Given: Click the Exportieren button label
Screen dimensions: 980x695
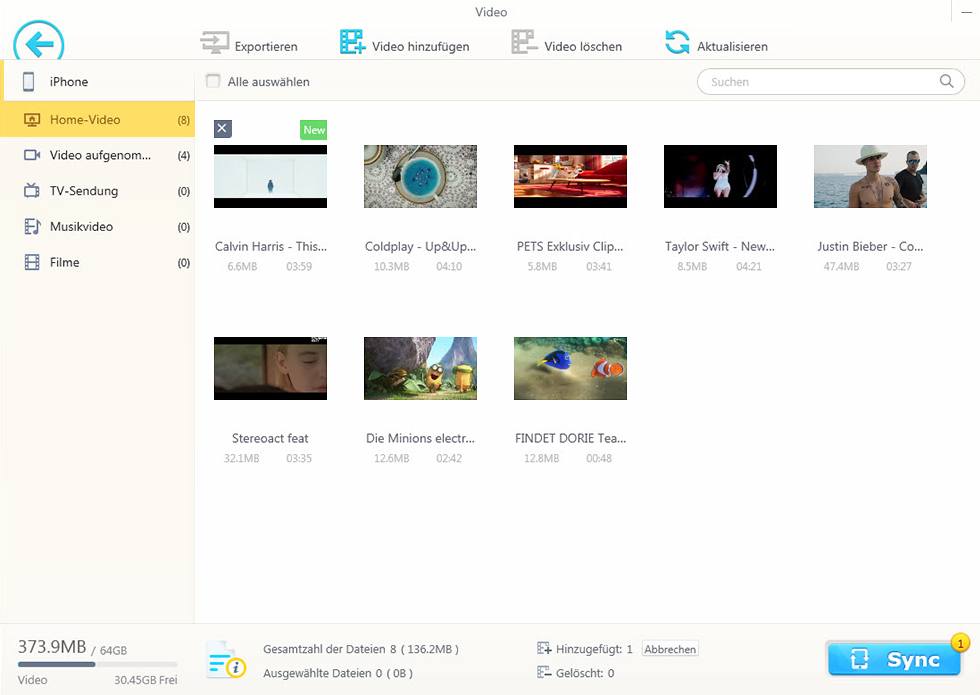Looking at the screenshot, I should tap(266, 47).
